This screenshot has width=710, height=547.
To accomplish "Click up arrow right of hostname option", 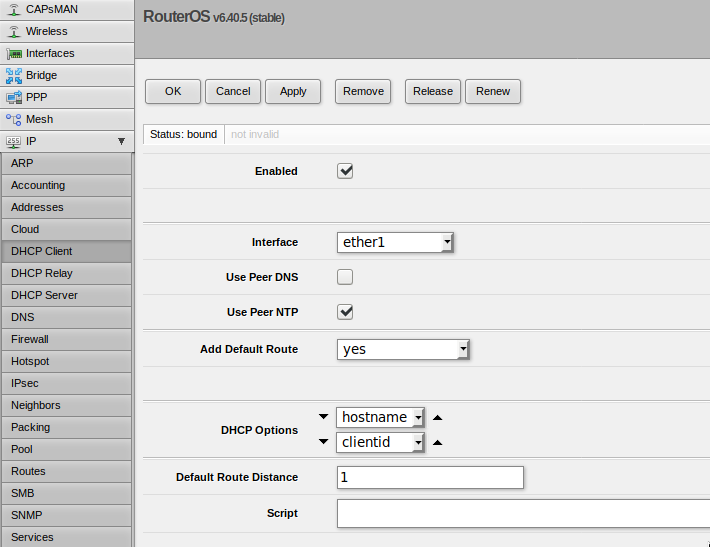I will click(x=437, y=418).
